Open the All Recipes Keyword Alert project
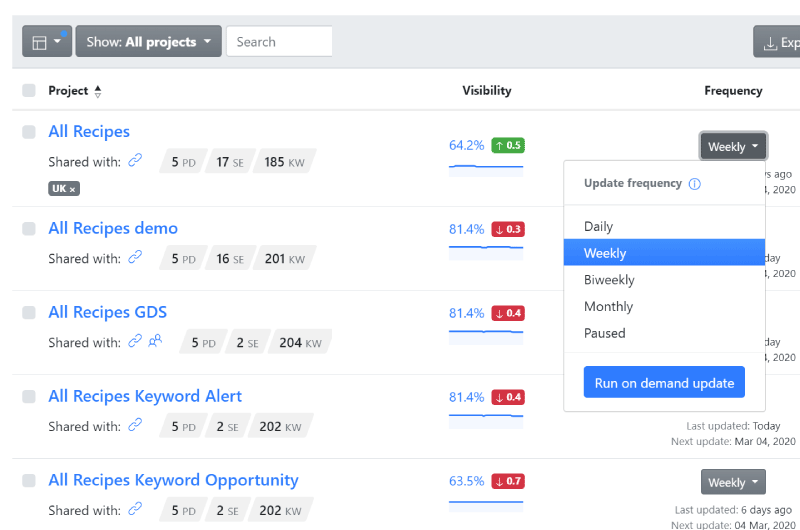Image resolution: width=800 pixels, height=530 pixels. point(145,396)
